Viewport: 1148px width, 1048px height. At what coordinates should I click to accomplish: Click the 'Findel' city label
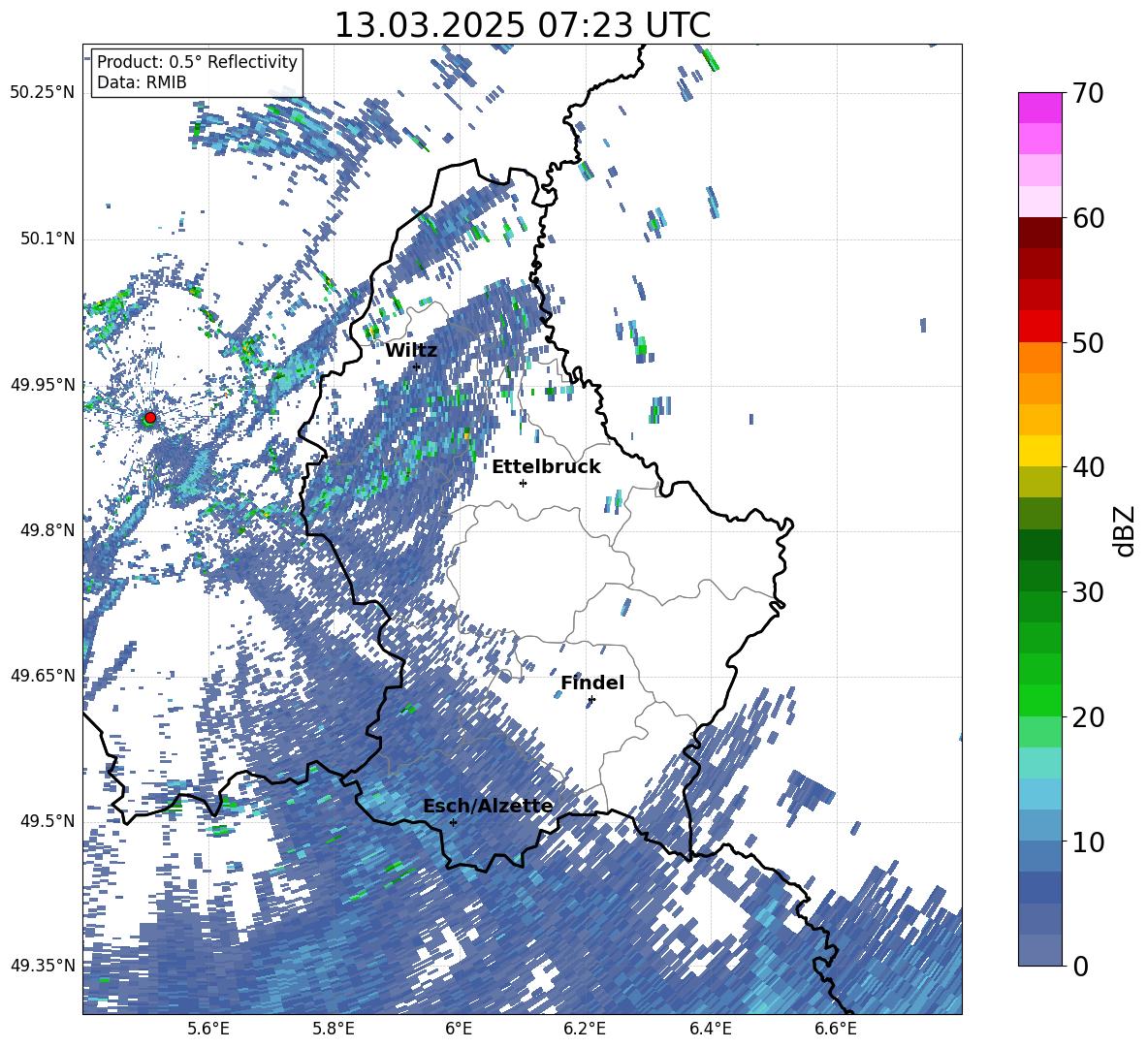tap(592, 683)
